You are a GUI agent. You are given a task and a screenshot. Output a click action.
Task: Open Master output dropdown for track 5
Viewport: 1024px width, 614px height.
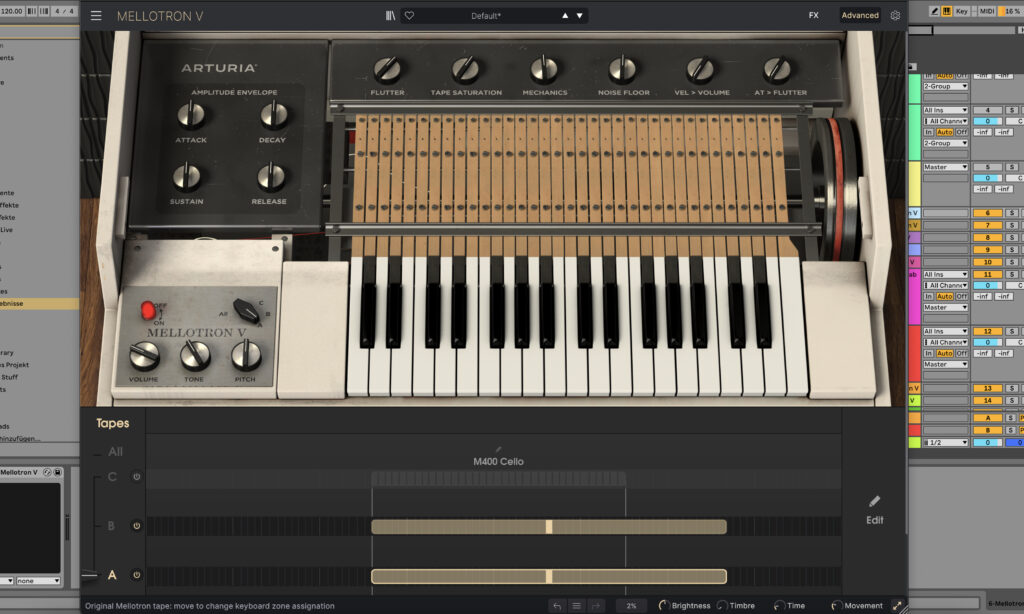(945, 167)
